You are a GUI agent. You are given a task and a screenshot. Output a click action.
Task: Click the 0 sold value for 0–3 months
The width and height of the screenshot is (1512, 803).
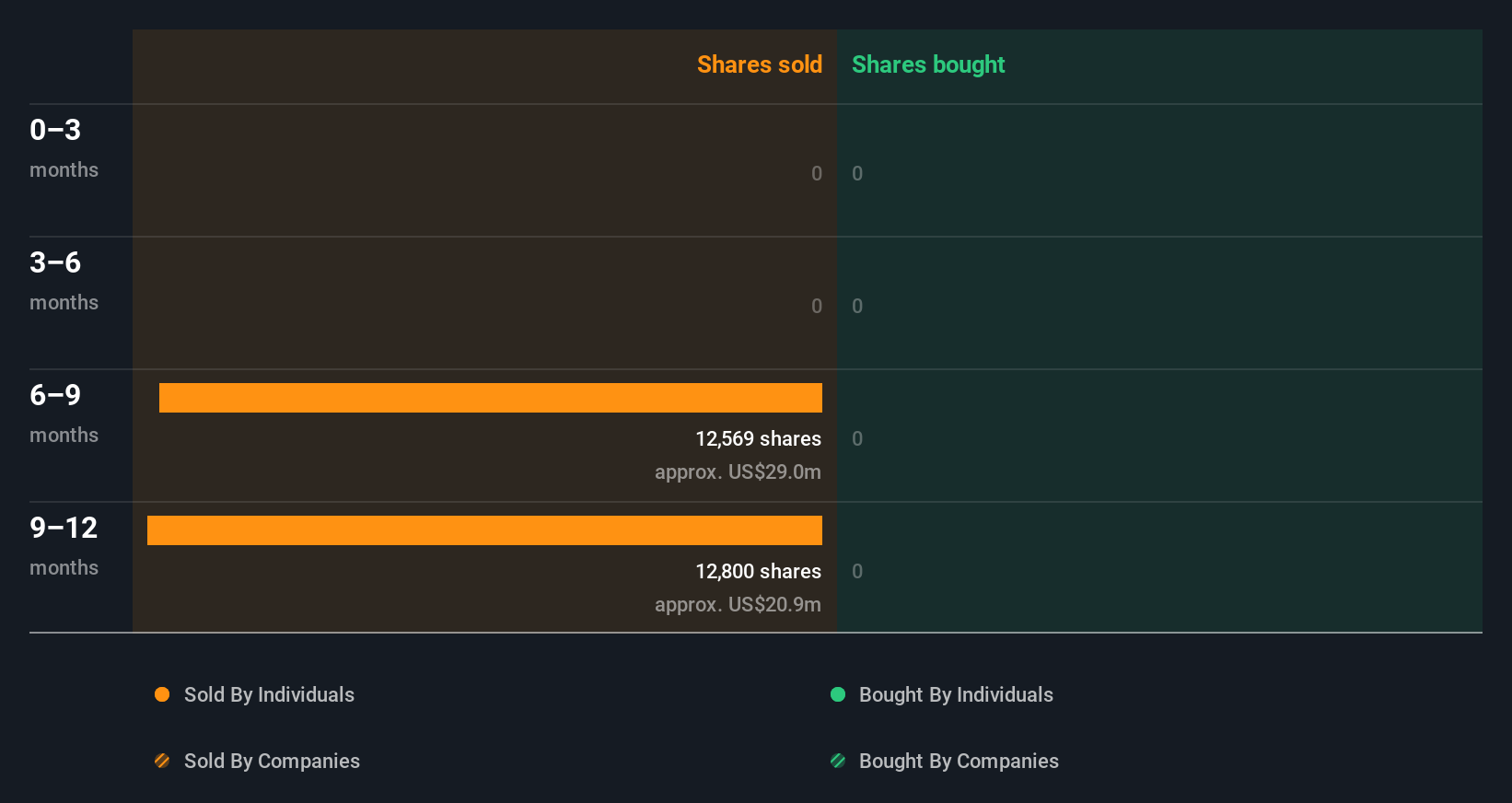[x=817, y=174]
